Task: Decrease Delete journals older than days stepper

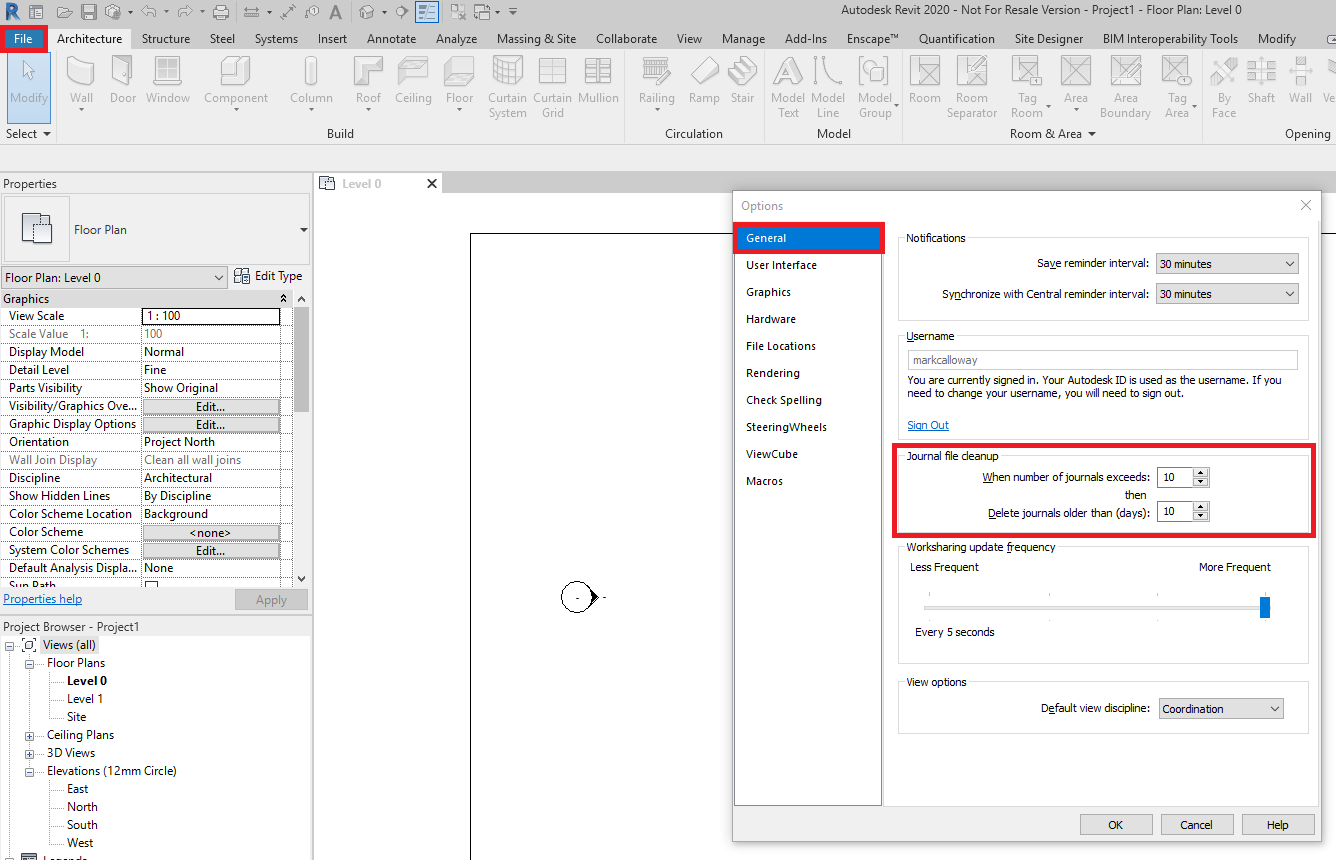Action: point(1201,516)
